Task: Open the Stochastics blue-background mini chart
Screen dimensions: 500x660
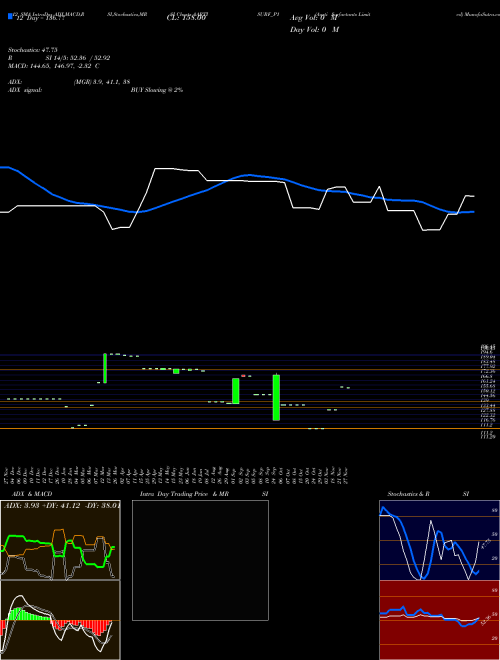Action: tap(439, 540)
